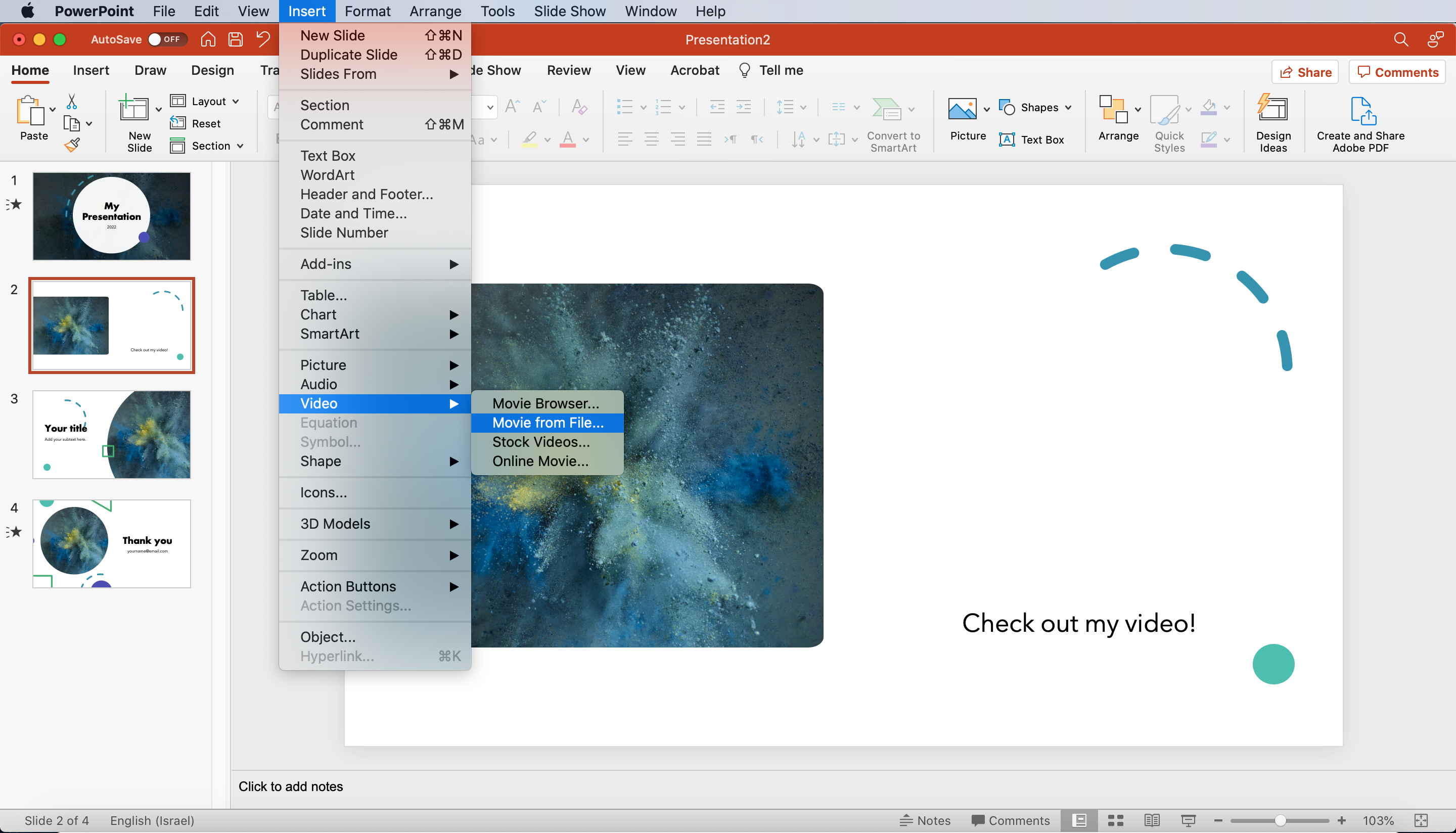Select Online Movie... menu entry
Screen dimensions: 1456x833
coord(540,461)
